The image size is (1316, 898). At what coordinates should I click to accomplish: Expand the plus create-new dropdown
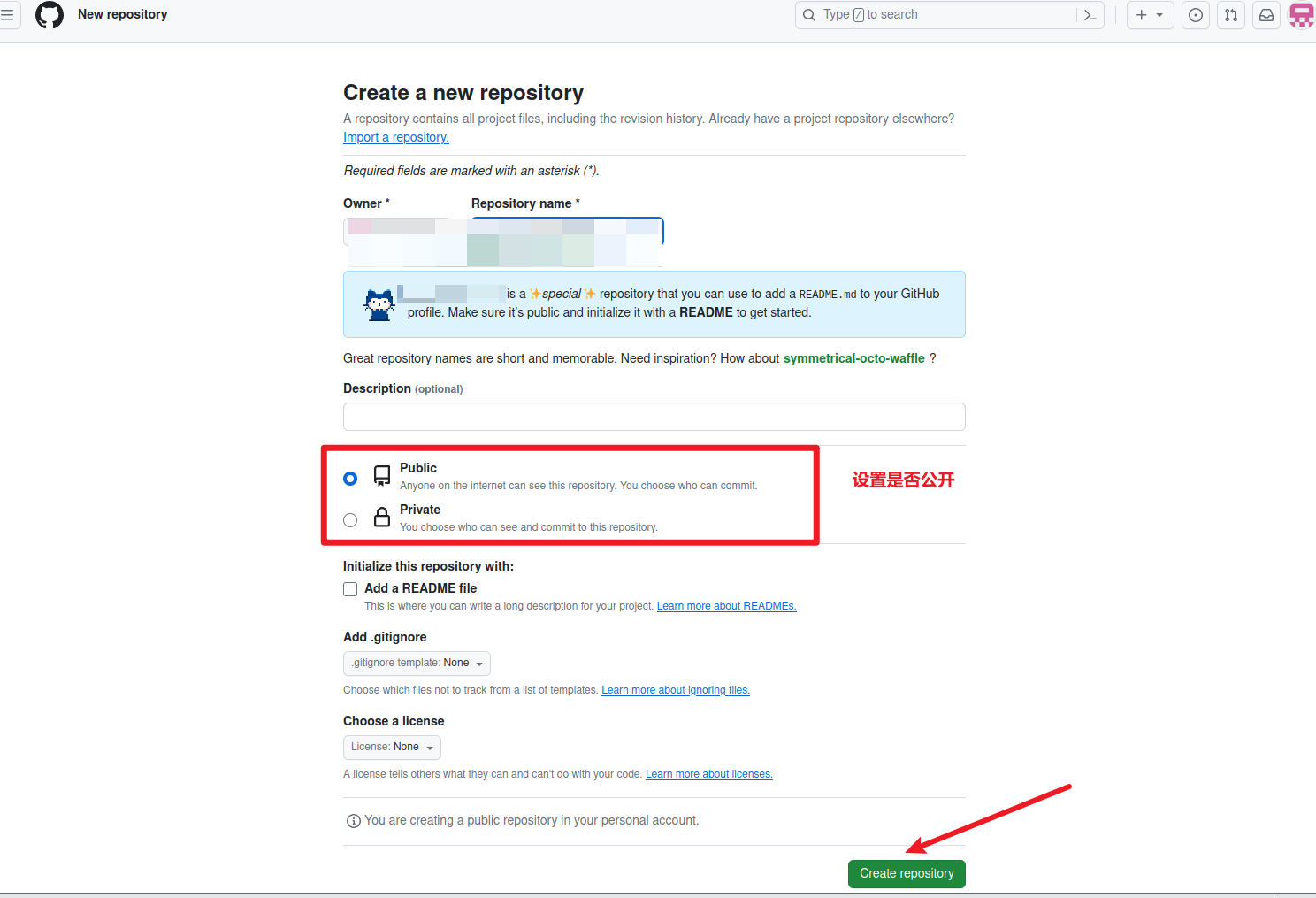1150,15
